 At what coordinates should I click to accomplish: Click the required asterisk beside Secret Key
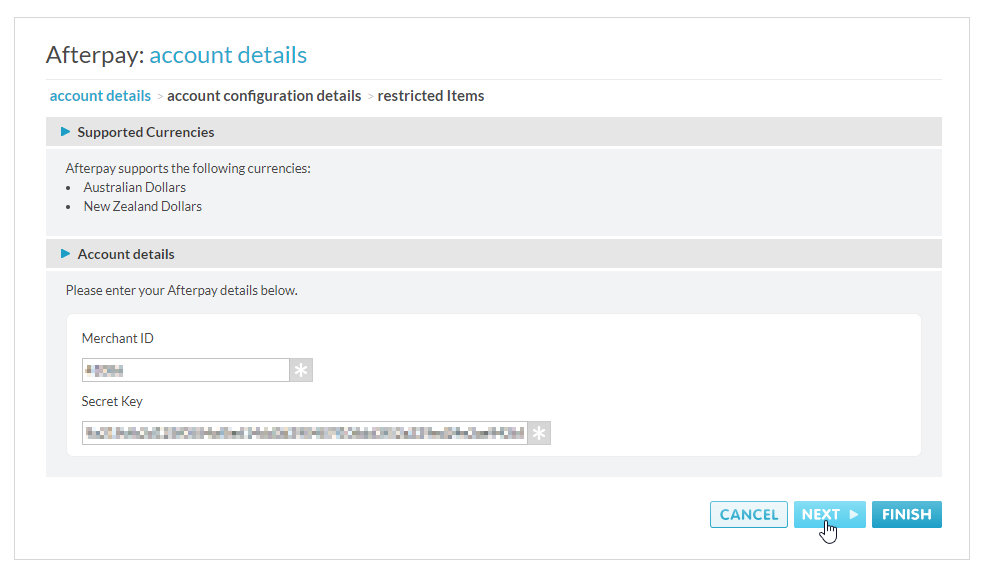539,433
